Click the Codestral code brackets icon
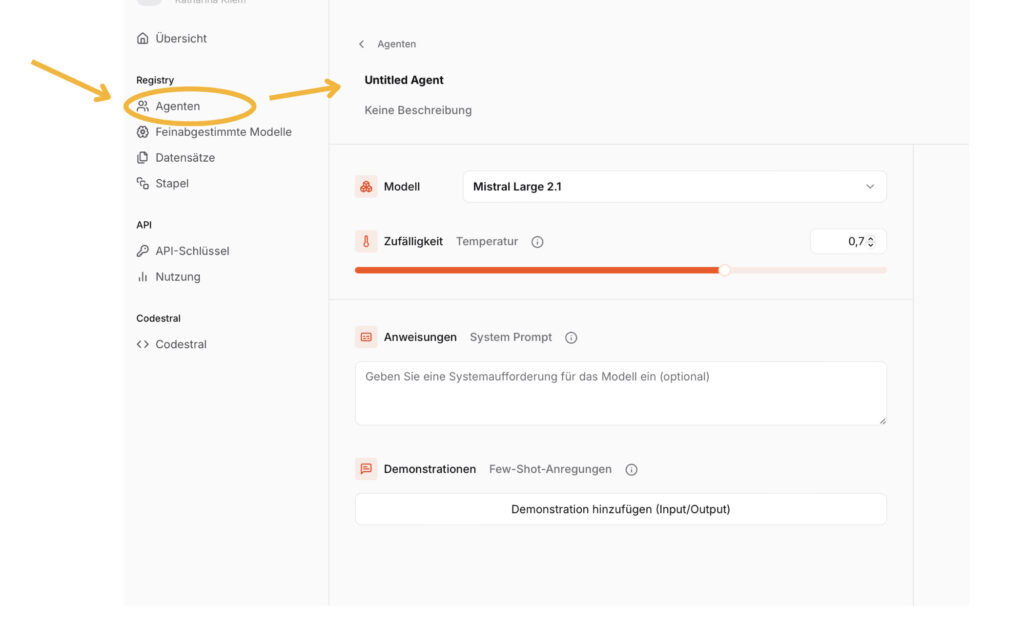This screenshot has width=1024, height=632. pos(143,345)
